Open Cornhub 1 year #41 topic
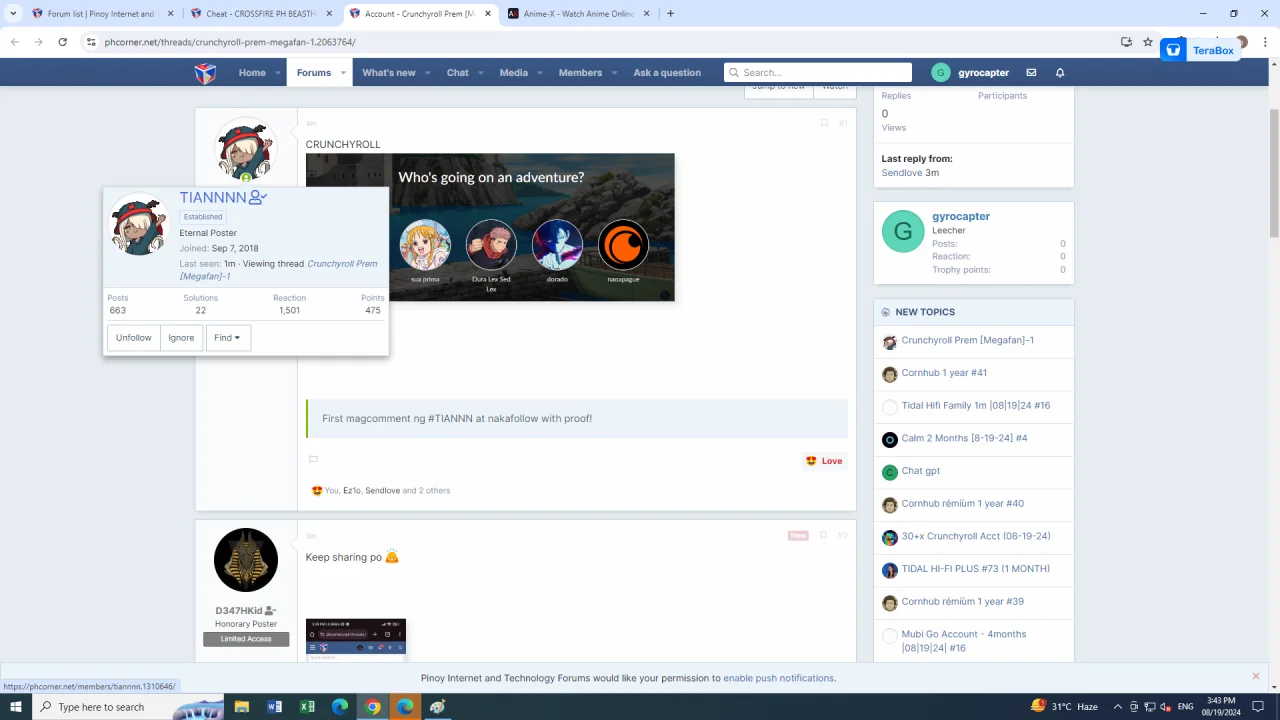Screen dimensions: 1280x720 pyautogui.click(x=944, y=373)
